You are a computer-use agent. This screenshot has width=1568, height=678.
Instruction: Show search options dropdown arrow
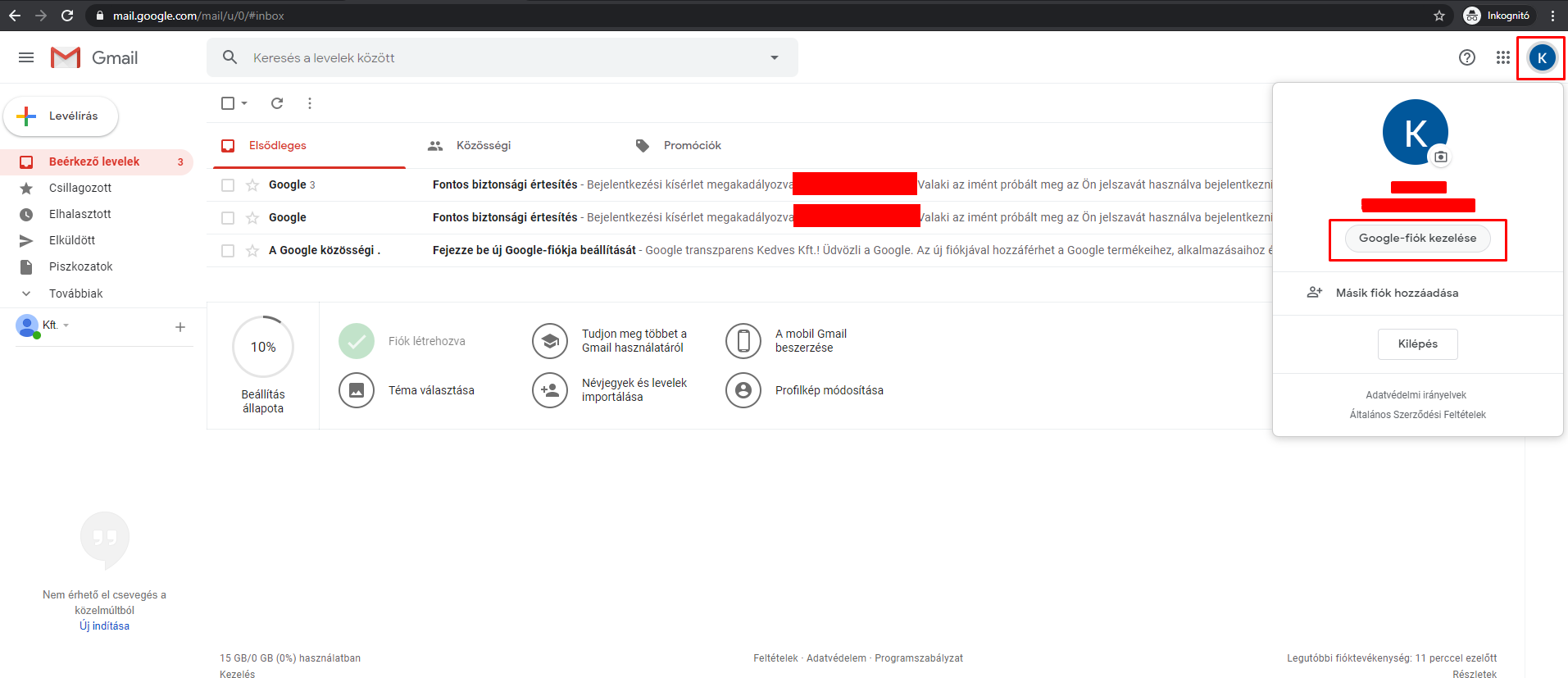tap(775, 57)
